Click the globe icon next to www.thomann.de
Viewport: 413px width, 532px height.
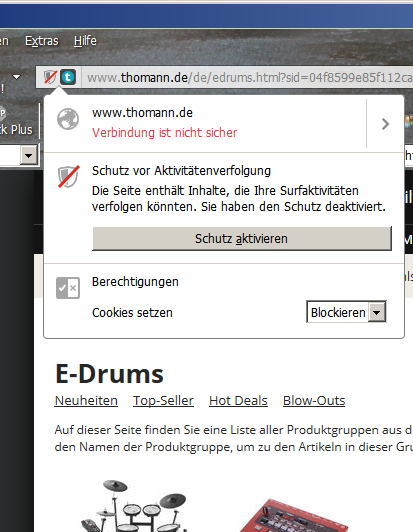click(68, 119)
